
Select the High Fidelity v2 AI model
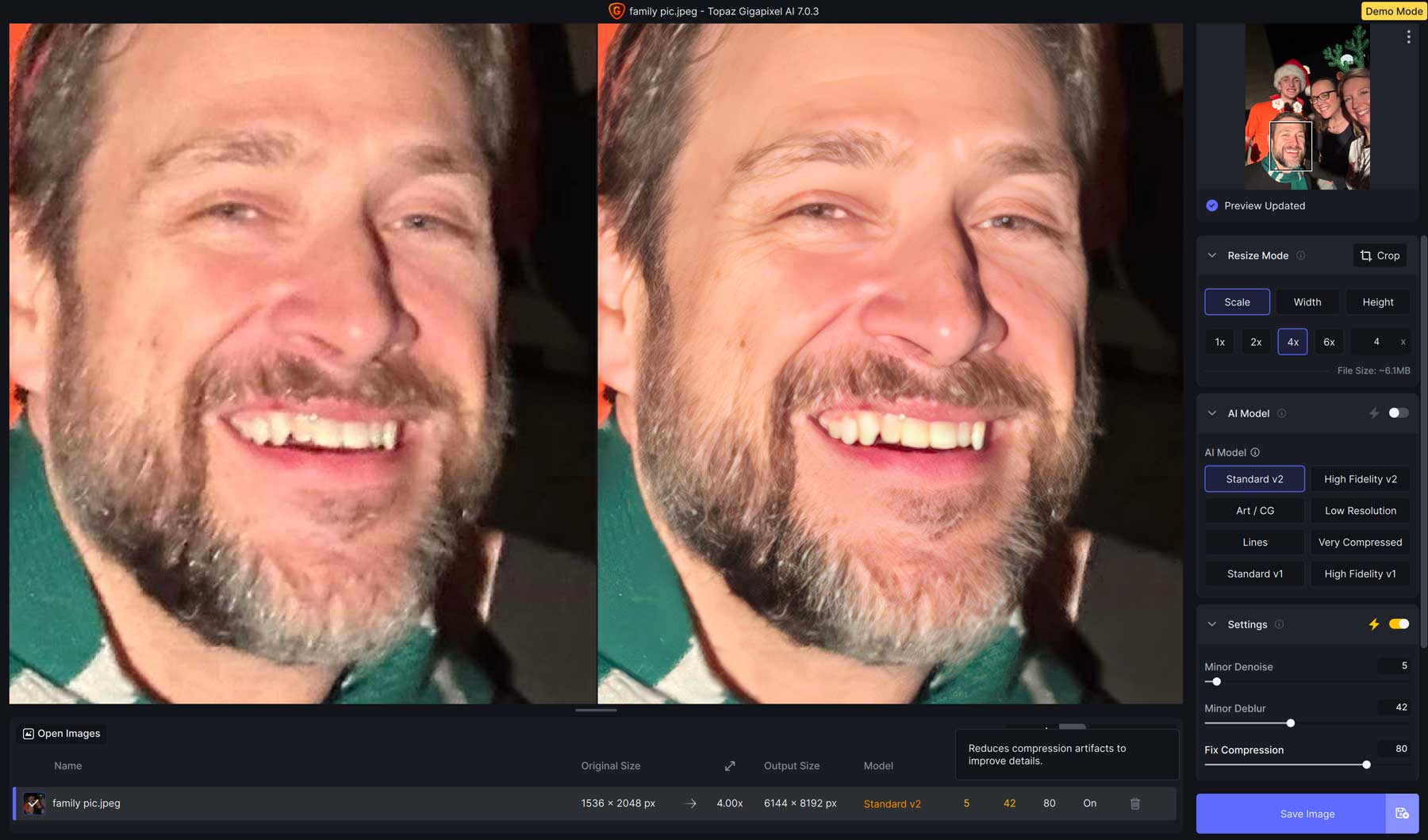pos(1360,478)
